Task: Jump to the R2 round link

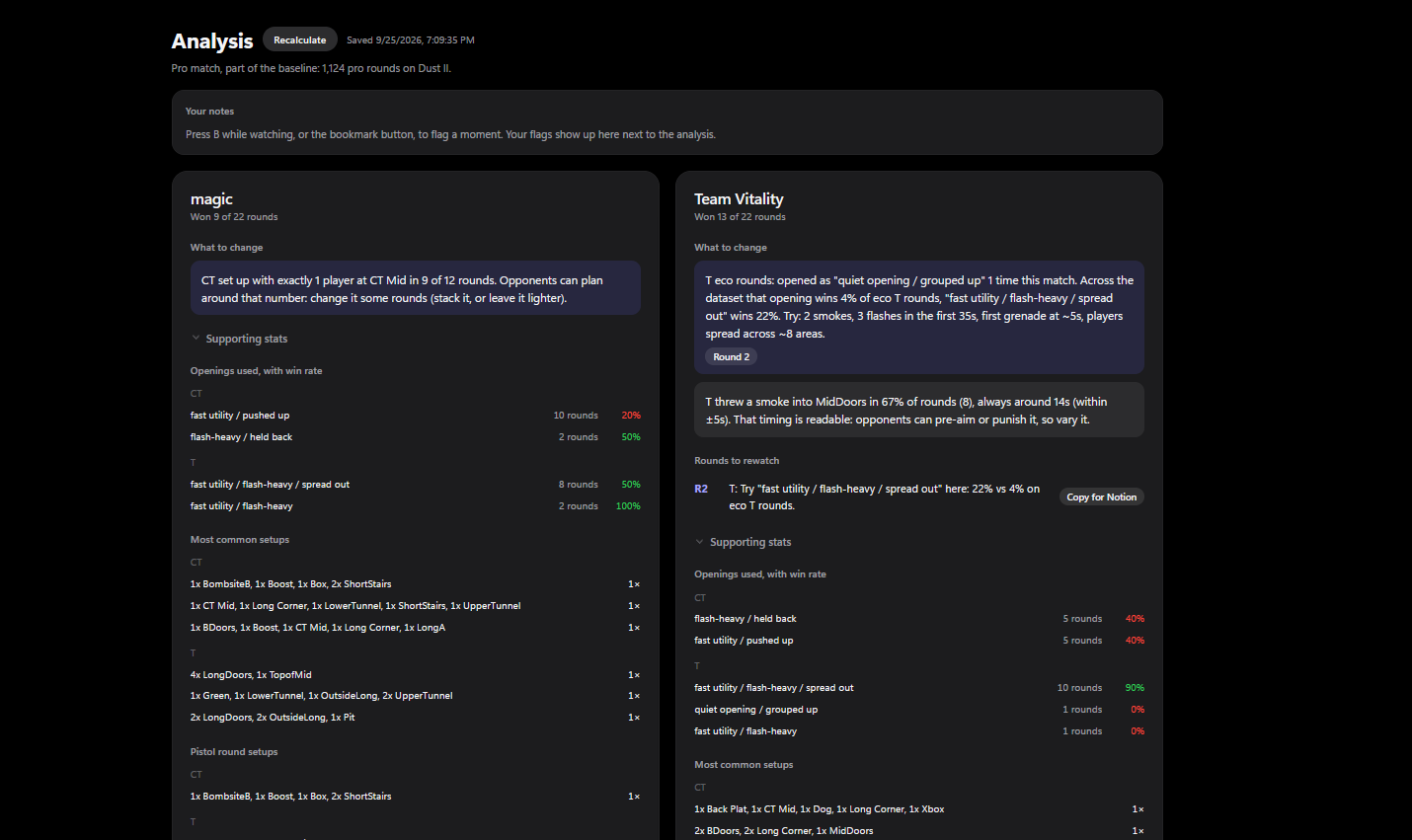Action: click(x=701, y=489)
